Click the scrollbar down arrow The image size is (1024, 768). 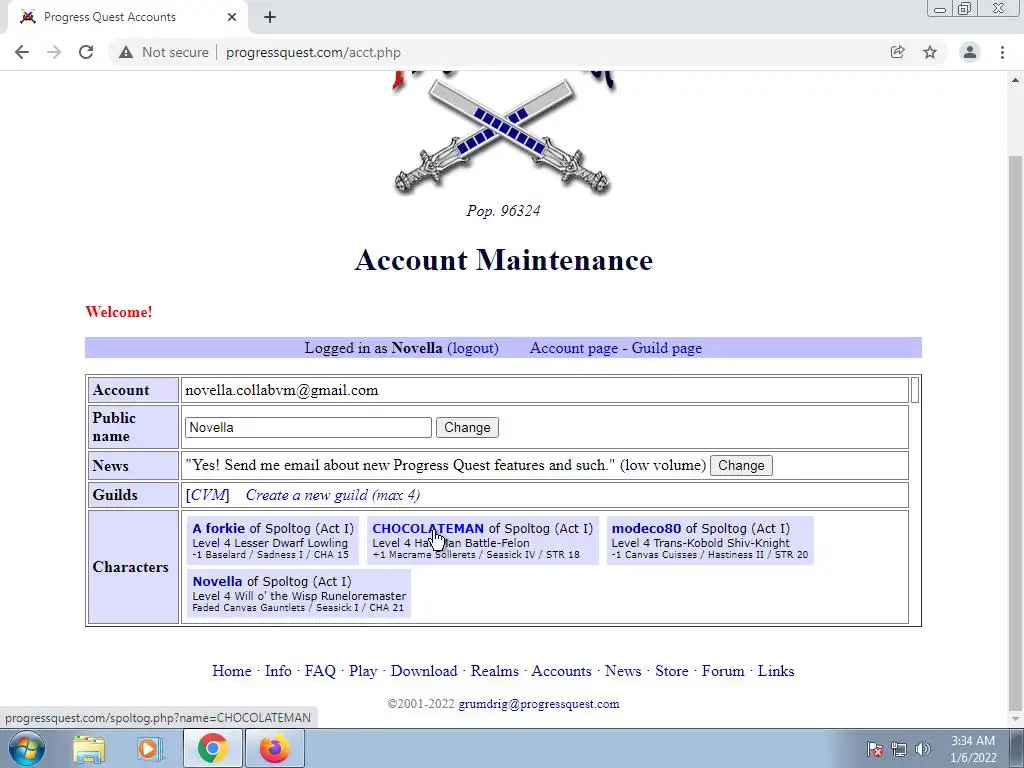(x=1016, y=719)
